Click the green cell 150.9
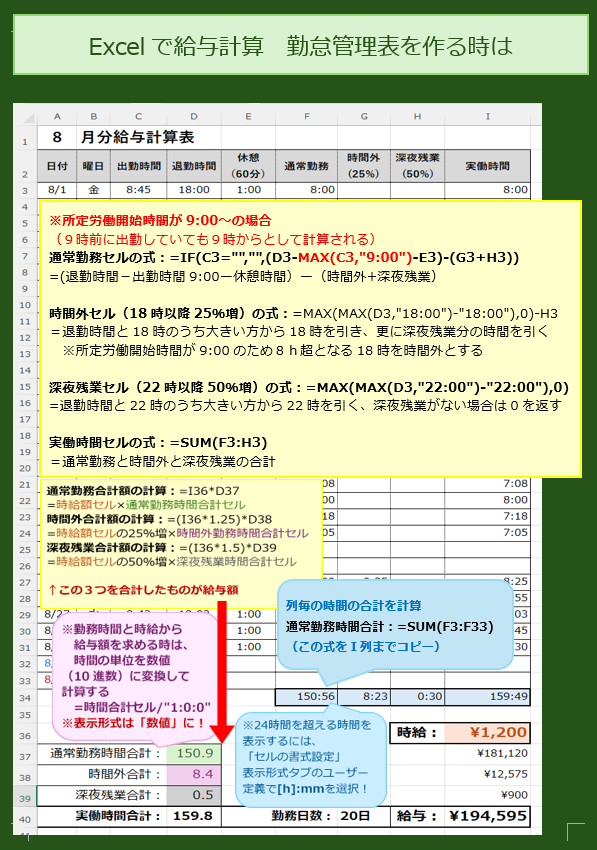This screenshot has width=597, height=850. [x=194, y=754]
